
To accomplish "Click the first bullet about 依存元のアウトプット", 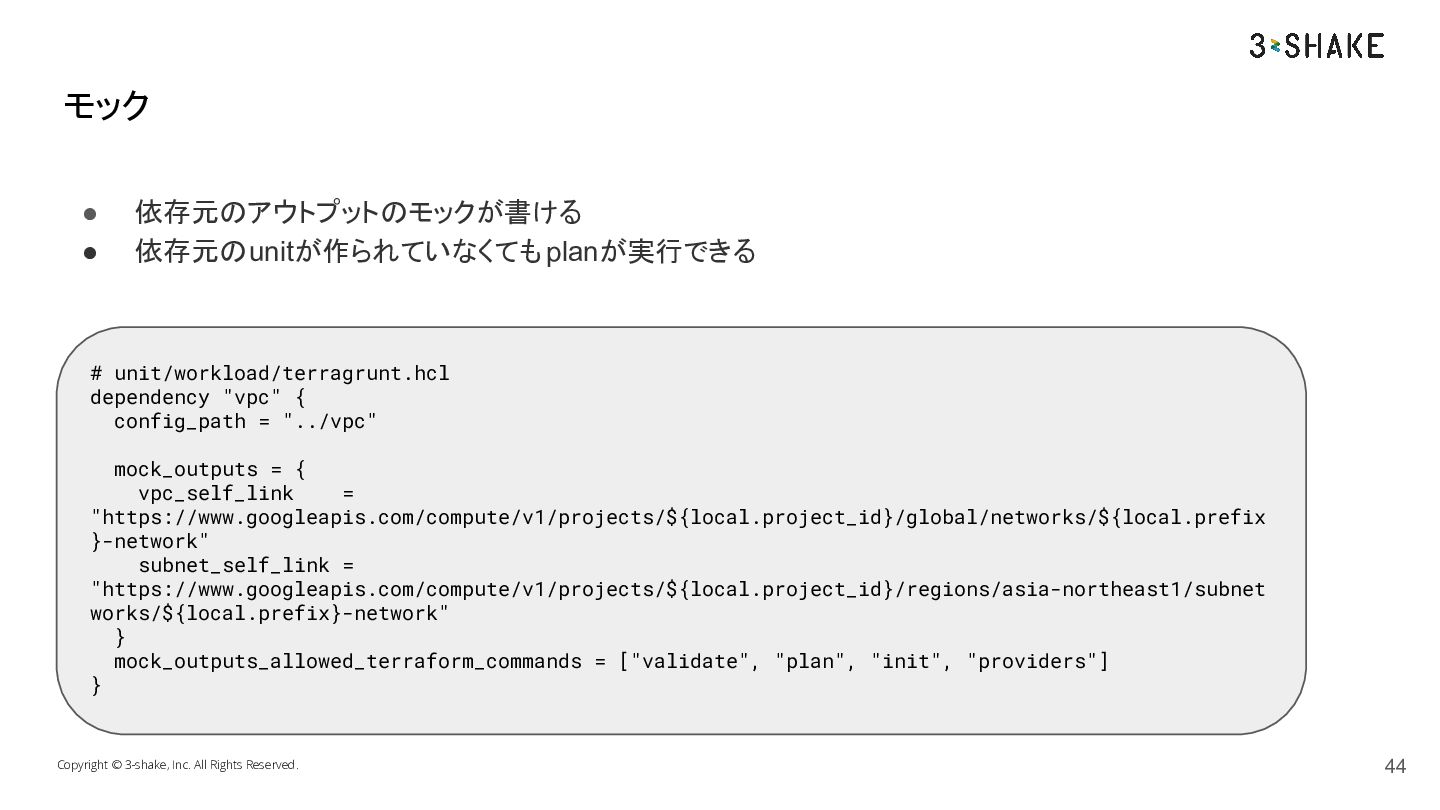I will coord(358,212).
